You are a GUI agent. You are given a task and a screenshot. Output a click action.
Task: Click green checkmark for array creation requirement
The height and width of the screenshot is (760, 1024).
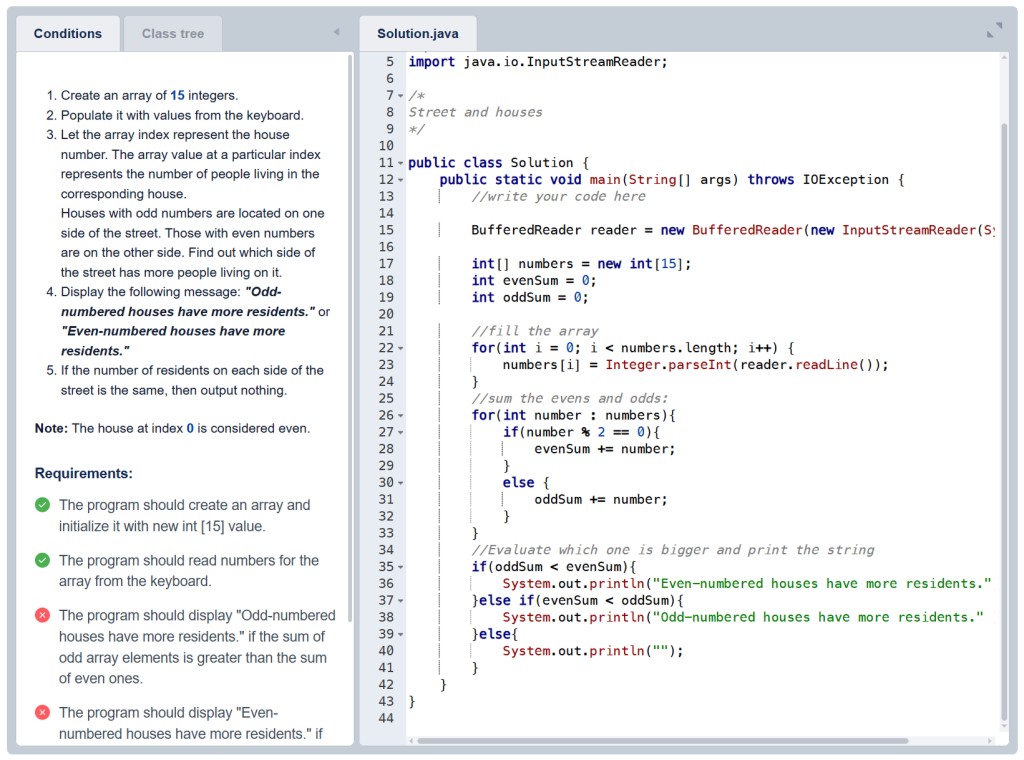(42, 505)
